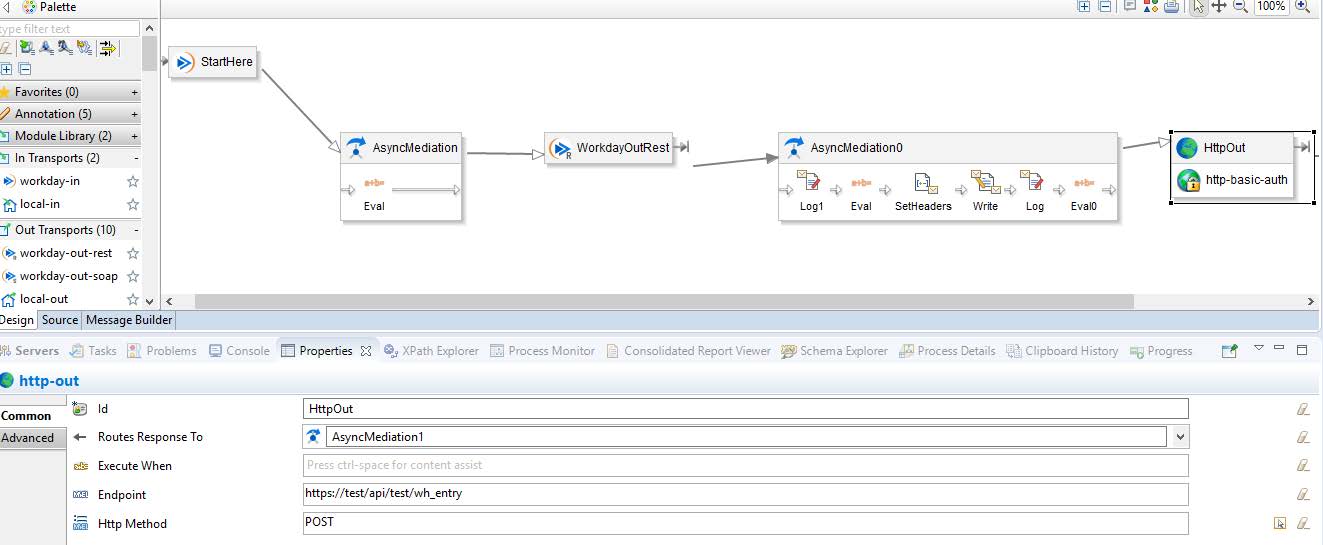Click the Write step icon

click(985, 183)
